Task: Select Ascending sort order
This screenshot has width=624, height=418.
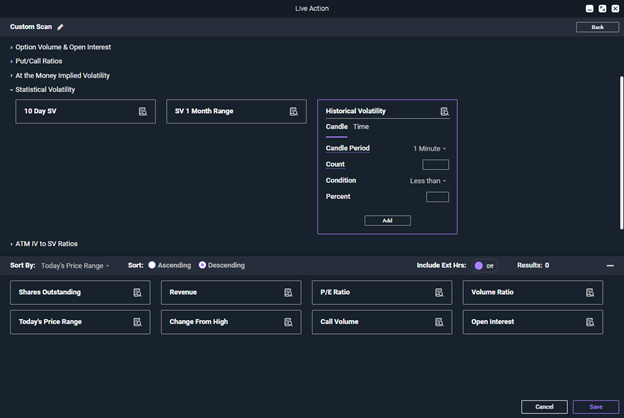Action: (x=152, y=265)
